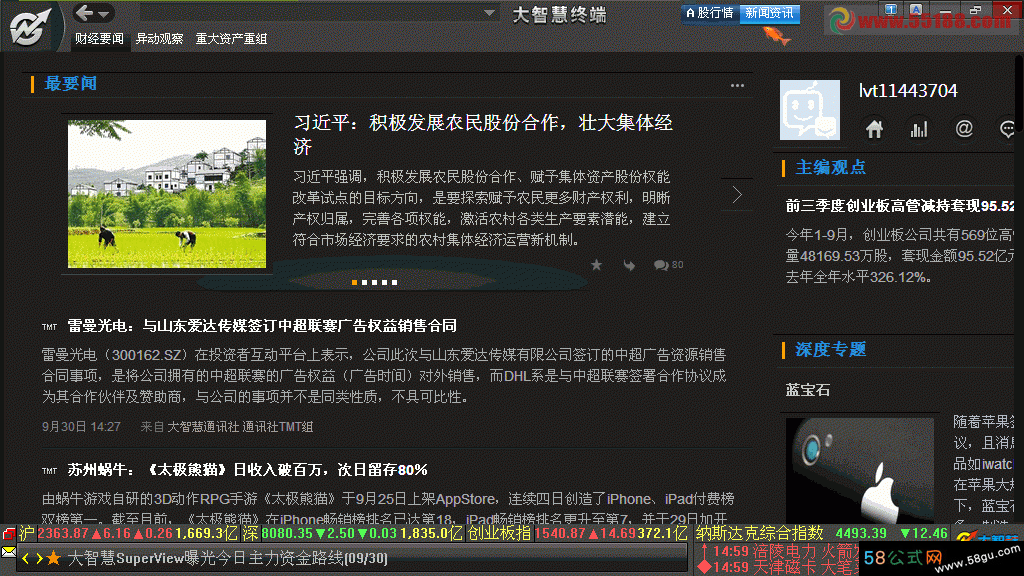This screenshot has height=576, width=1024.
Task: Show next ticker news with right arrow
Action: click(x=39, y=558)
